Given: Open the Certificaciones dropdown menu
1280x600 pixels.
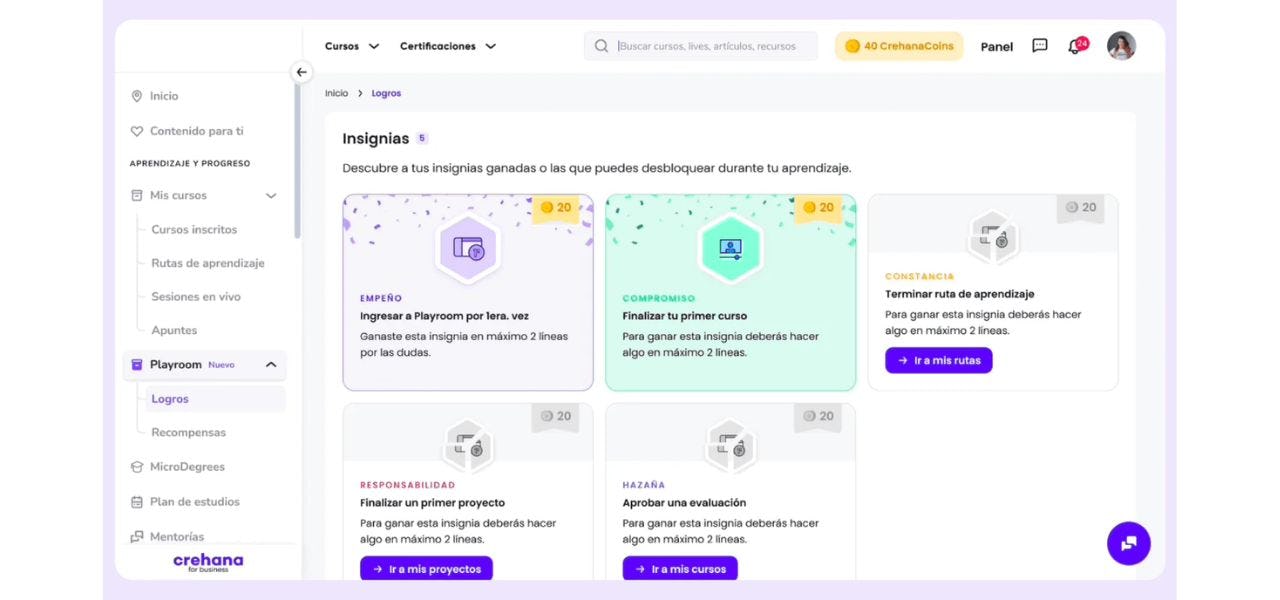Looking at the screenshot, I should tap(447, 45).
